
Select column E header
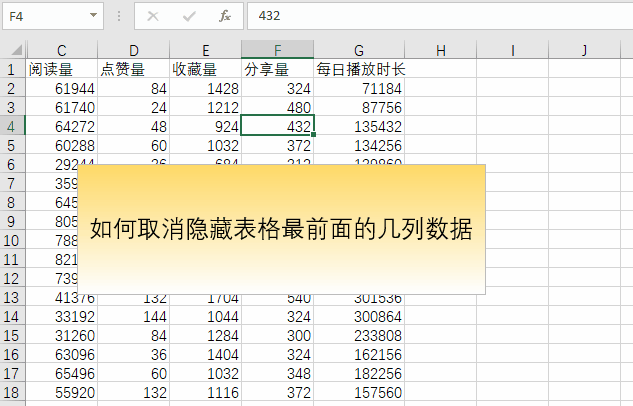coord(205,50)
